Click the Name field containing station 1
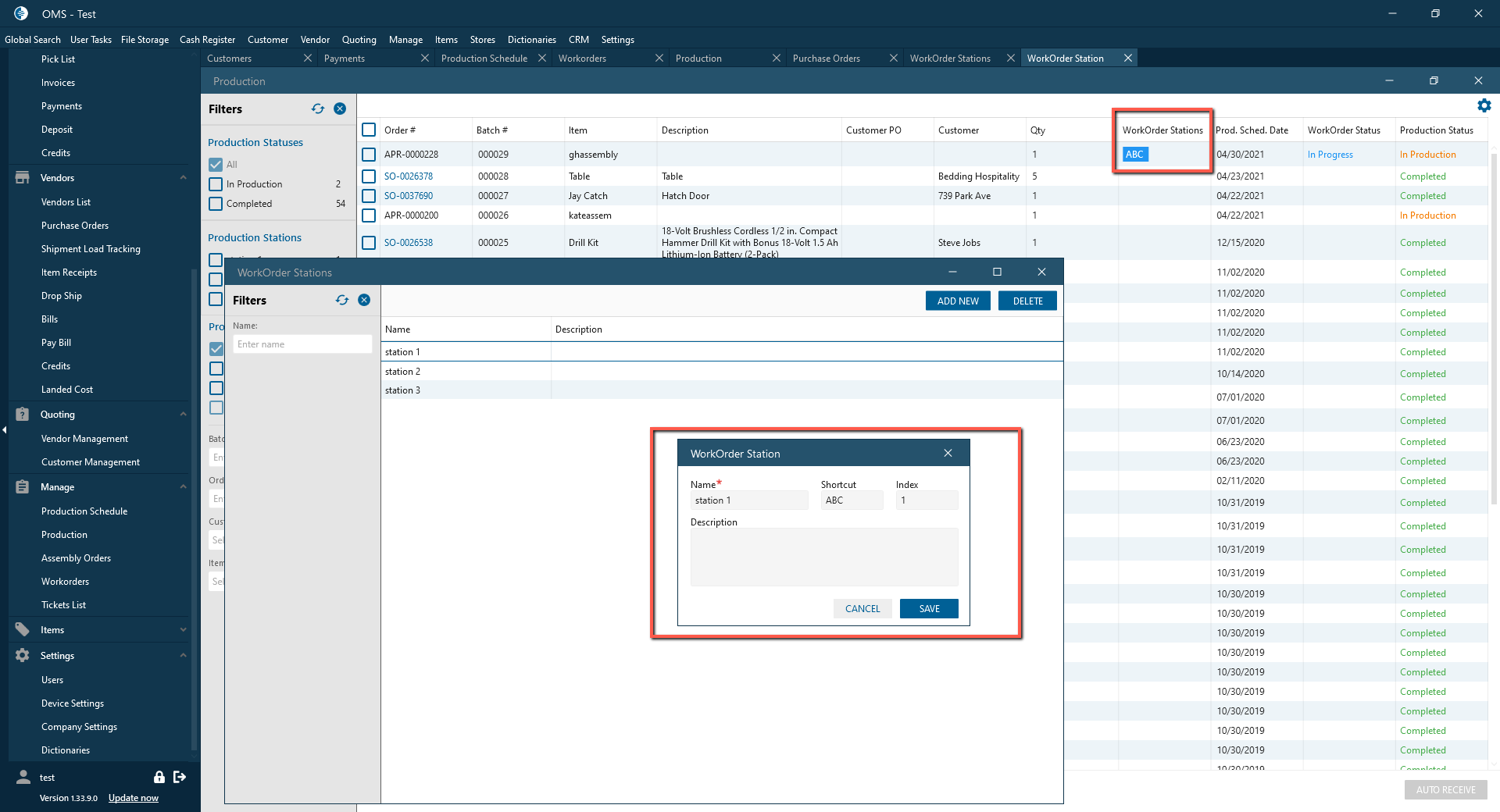Viewport: 1500px width, 812px height. [x=749, y=500]
